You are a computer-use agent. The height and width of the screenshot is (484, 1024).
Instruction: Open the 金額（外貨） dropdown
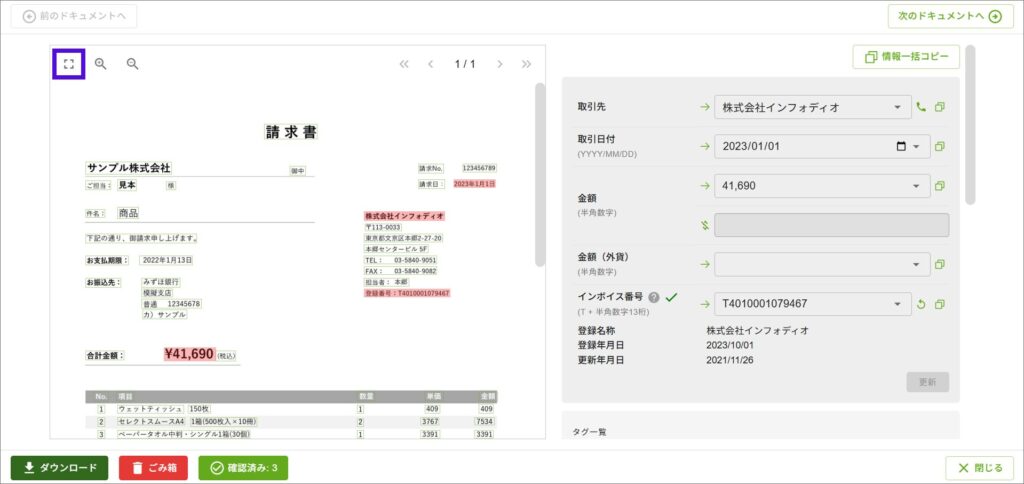[x=917, y=264]
